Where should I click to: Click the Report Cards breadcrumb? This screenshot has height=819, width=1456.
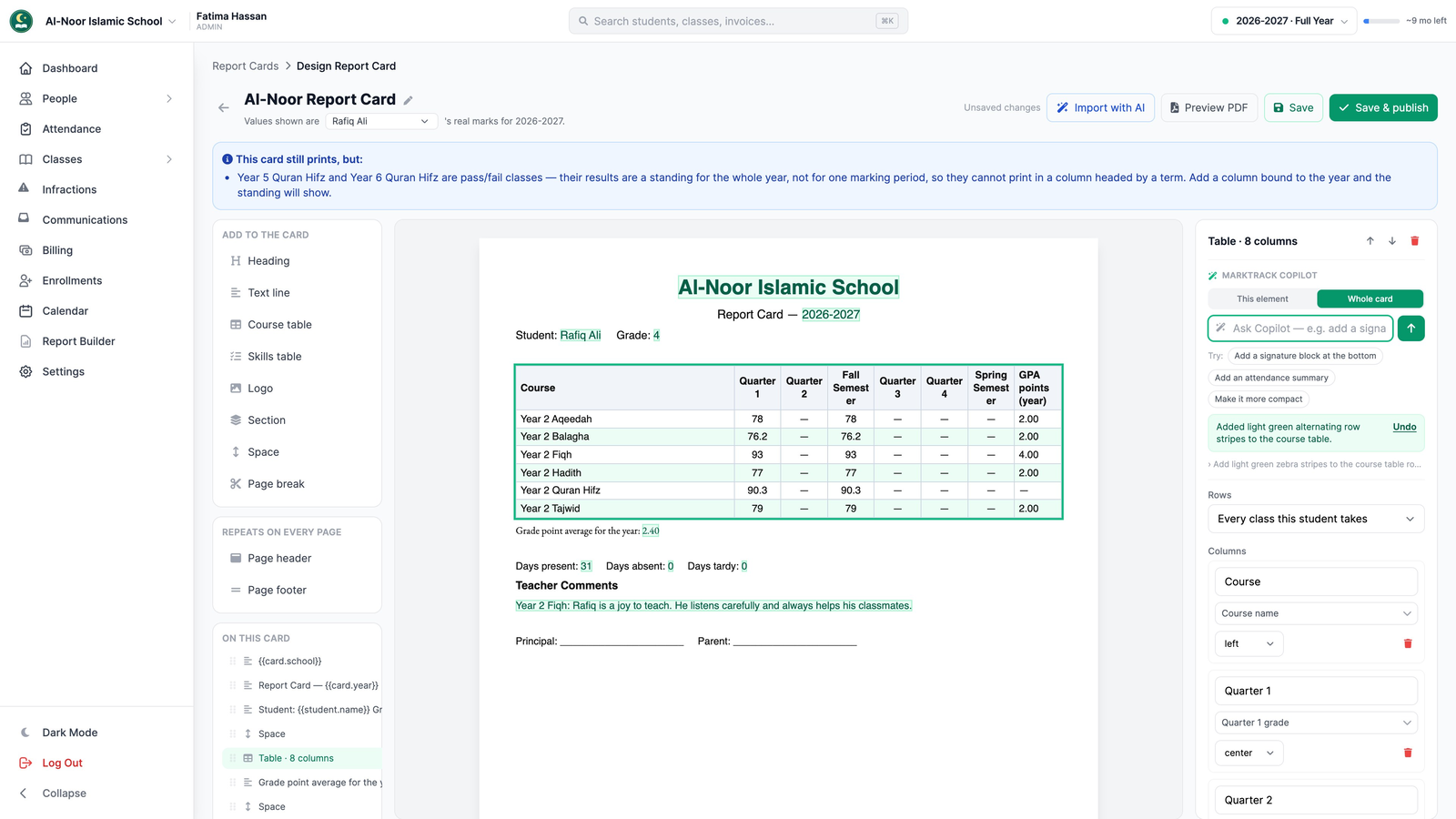click(x=246, y=66)
